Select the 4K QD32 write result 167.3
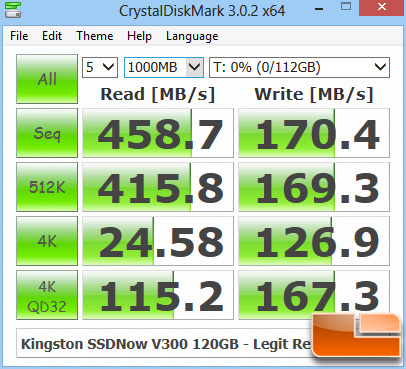The image size is (406, 369). coord(314,295)
